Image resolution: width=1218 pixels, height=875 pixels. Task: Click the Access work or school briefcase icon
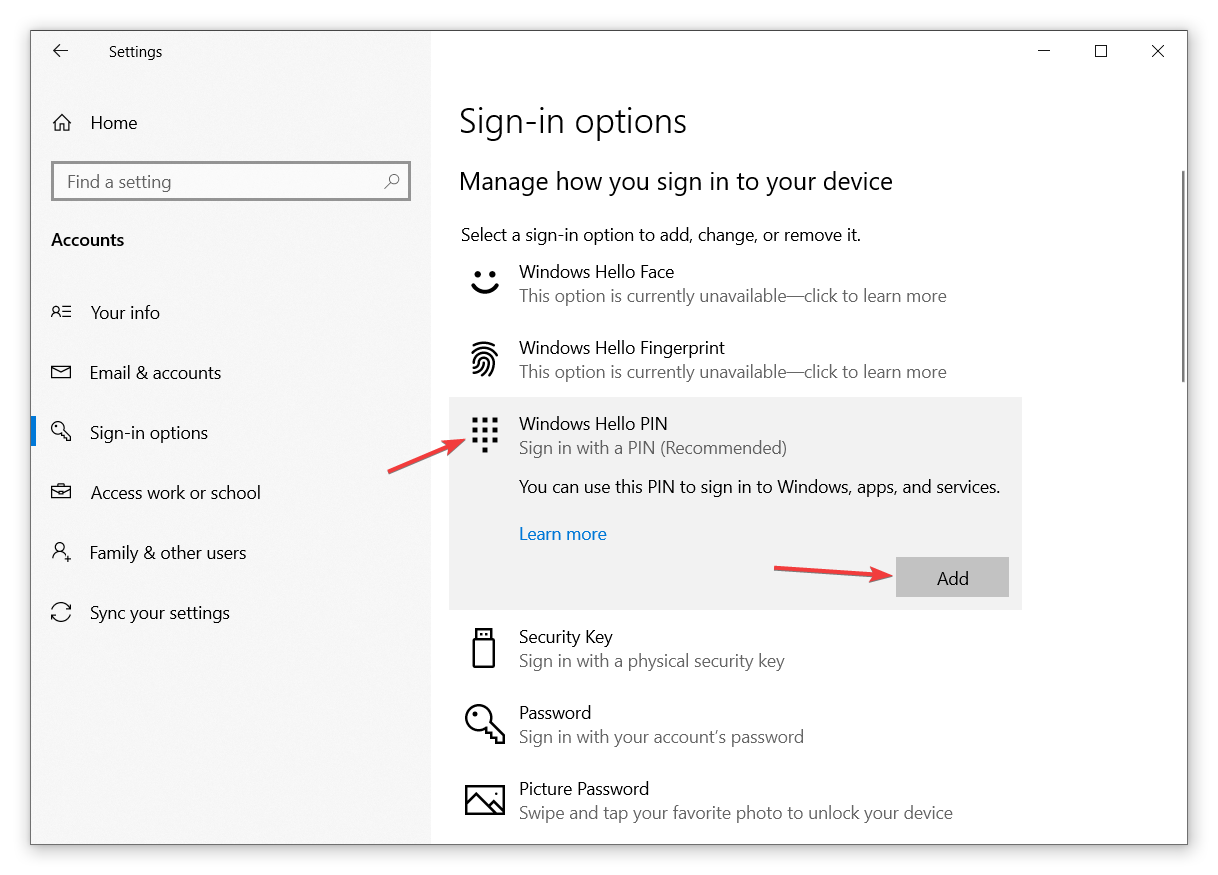click(x=61, y=492)
